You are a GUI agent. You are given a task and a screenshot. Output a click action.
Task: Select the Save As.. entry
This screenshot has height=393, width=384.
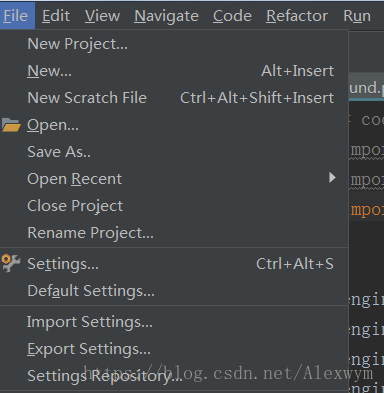pos(174,152)
